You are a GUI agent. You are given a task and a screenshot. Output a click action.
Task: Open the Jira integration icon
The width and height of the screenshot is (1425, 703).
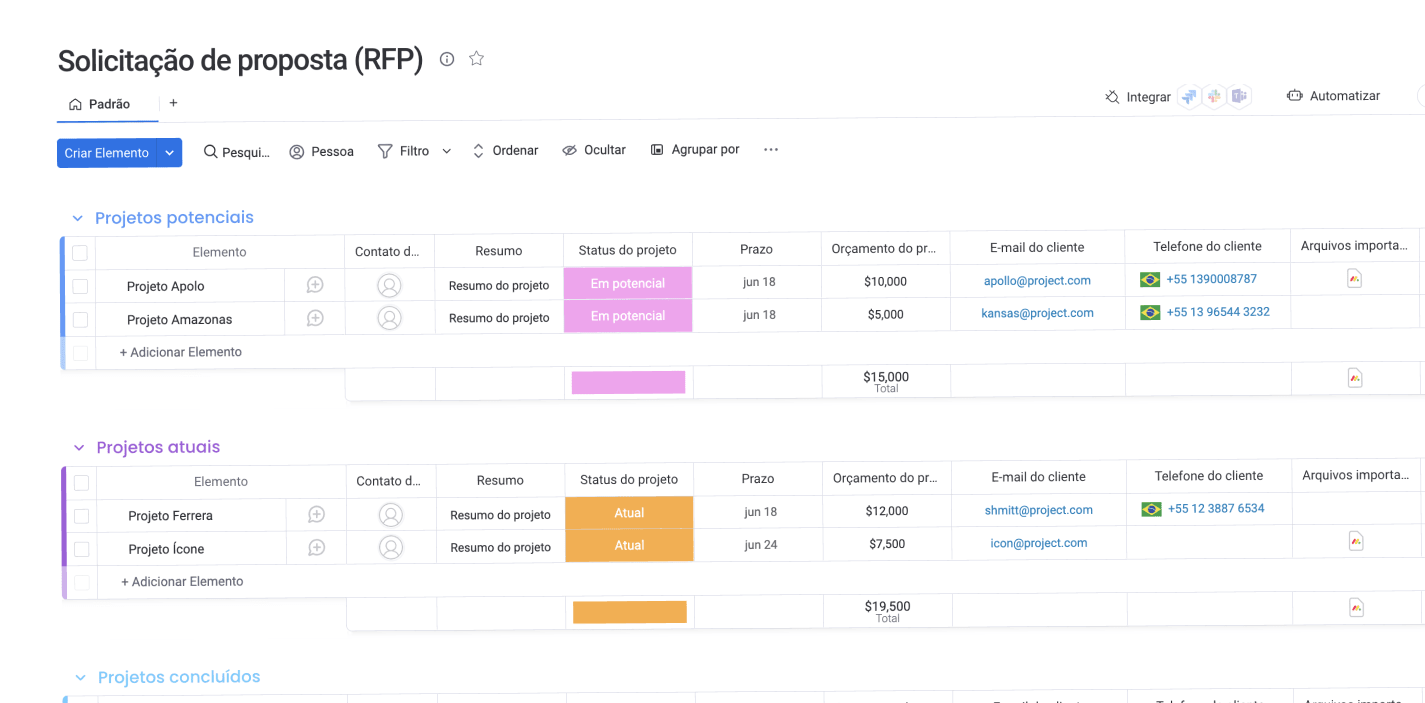coord(1189,96)
